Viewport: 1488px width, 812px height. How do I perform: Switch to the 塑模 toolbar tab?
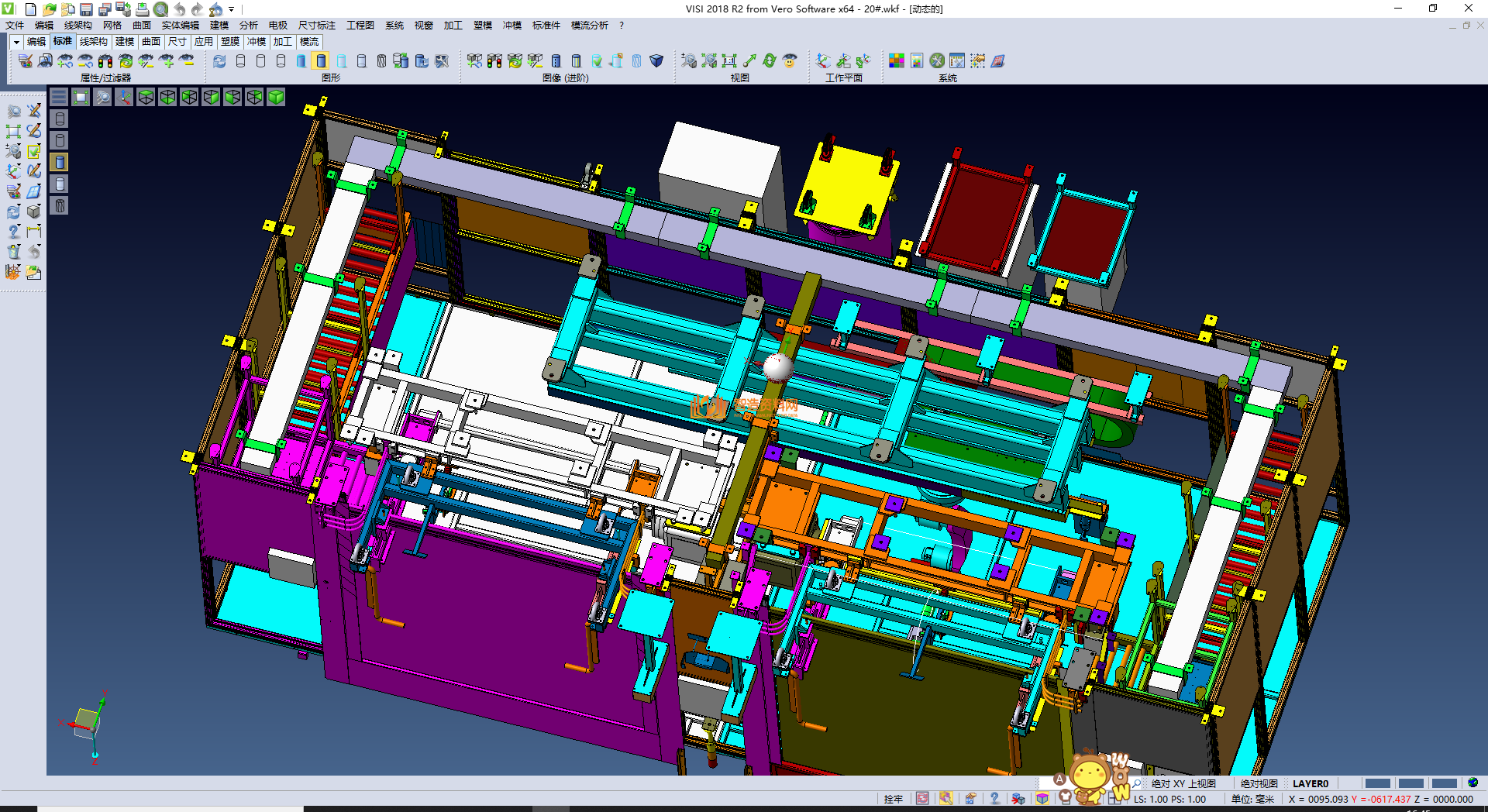tap(230, 42)
